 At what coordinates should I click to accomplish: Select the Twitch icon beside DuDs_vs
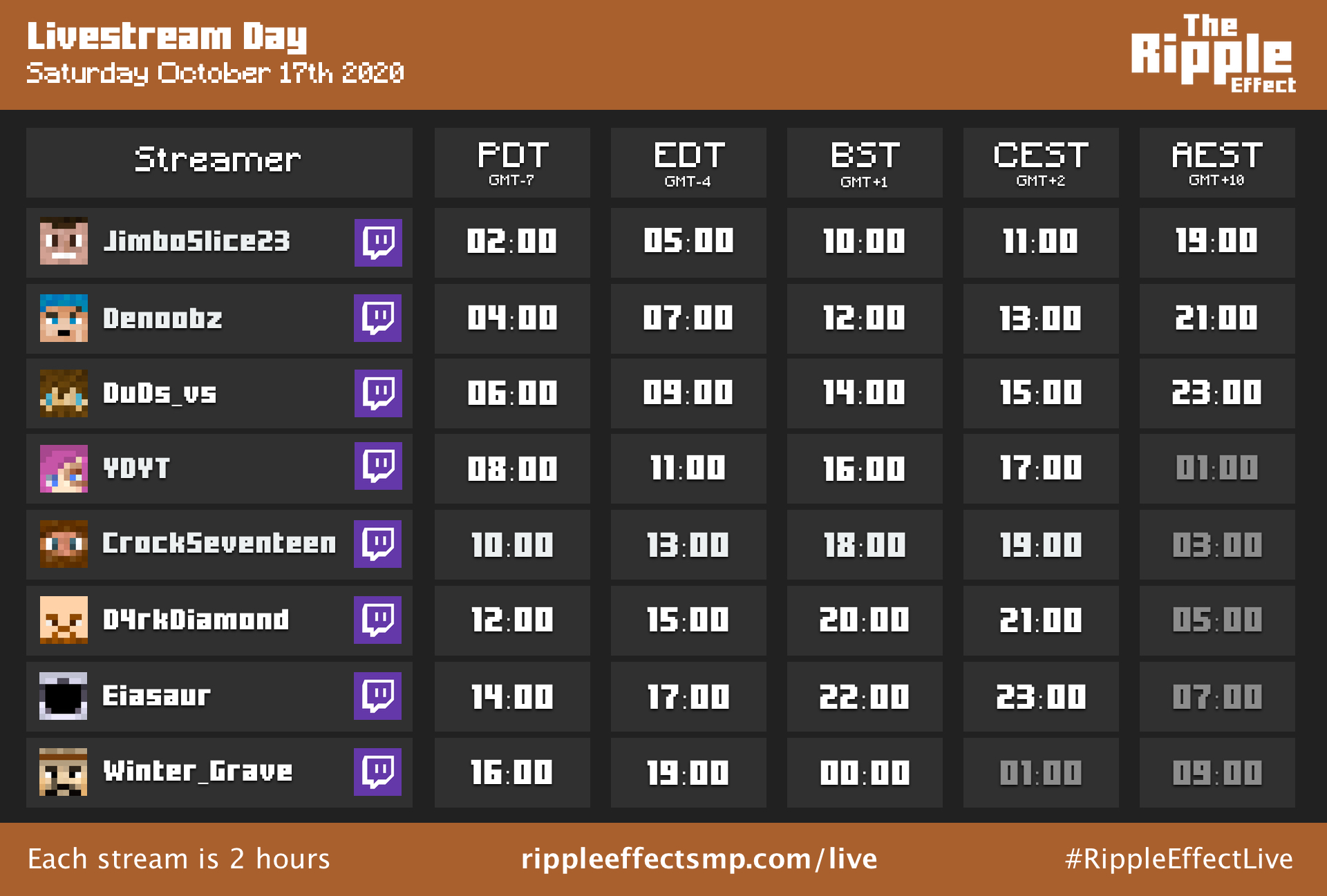(378, 393)
